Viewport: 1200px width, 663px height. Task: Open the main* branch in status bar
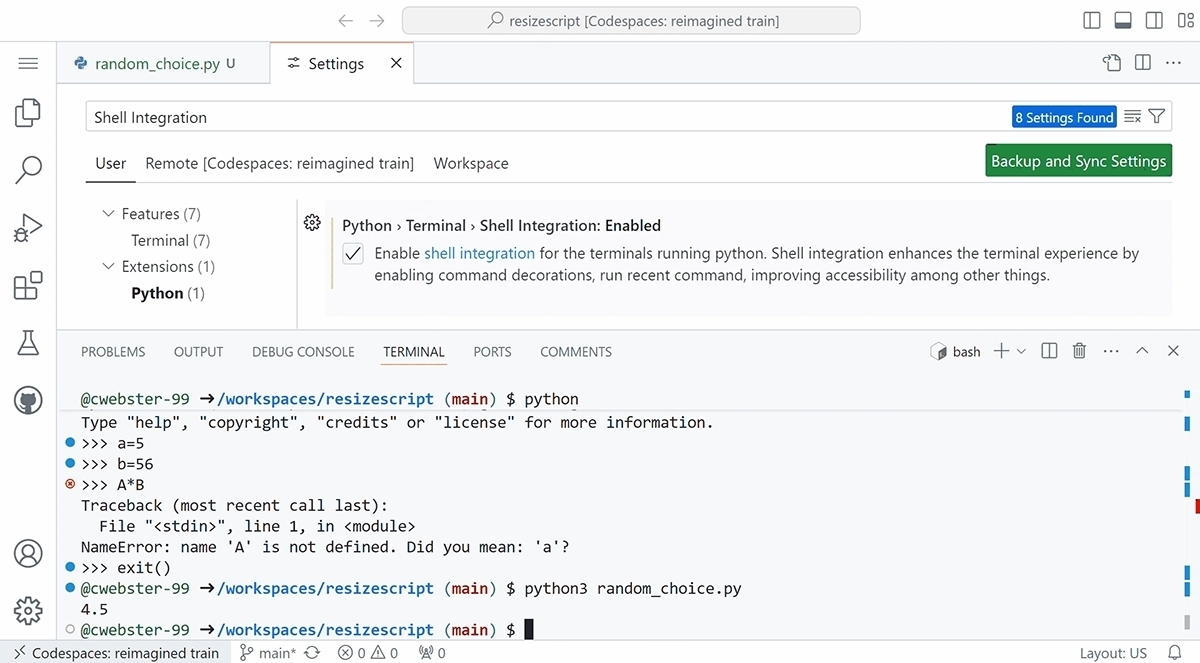pos(268,653)
